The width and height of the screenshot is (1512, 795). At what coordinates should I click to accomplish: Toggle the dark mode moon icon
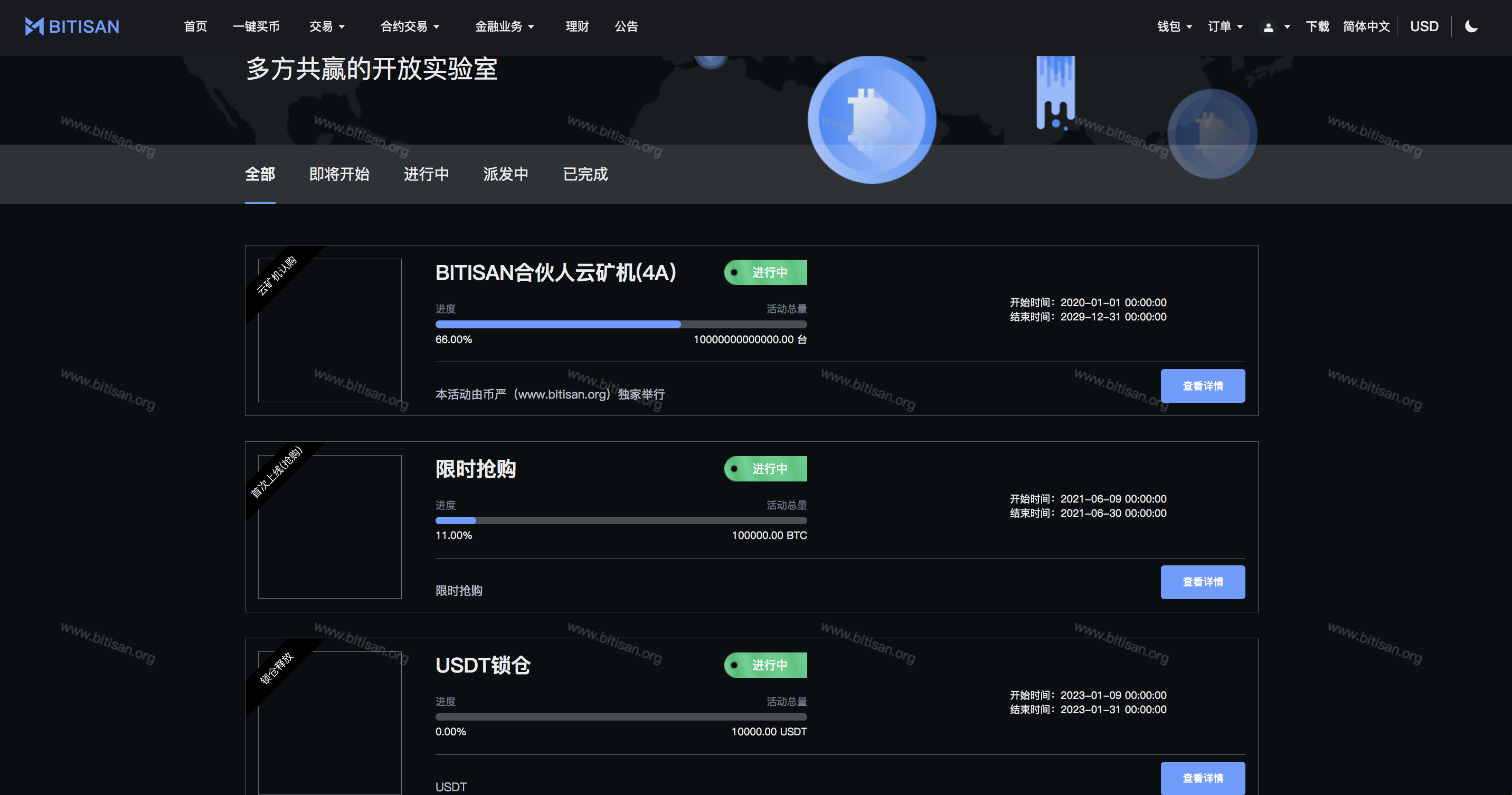[1471, 26]
